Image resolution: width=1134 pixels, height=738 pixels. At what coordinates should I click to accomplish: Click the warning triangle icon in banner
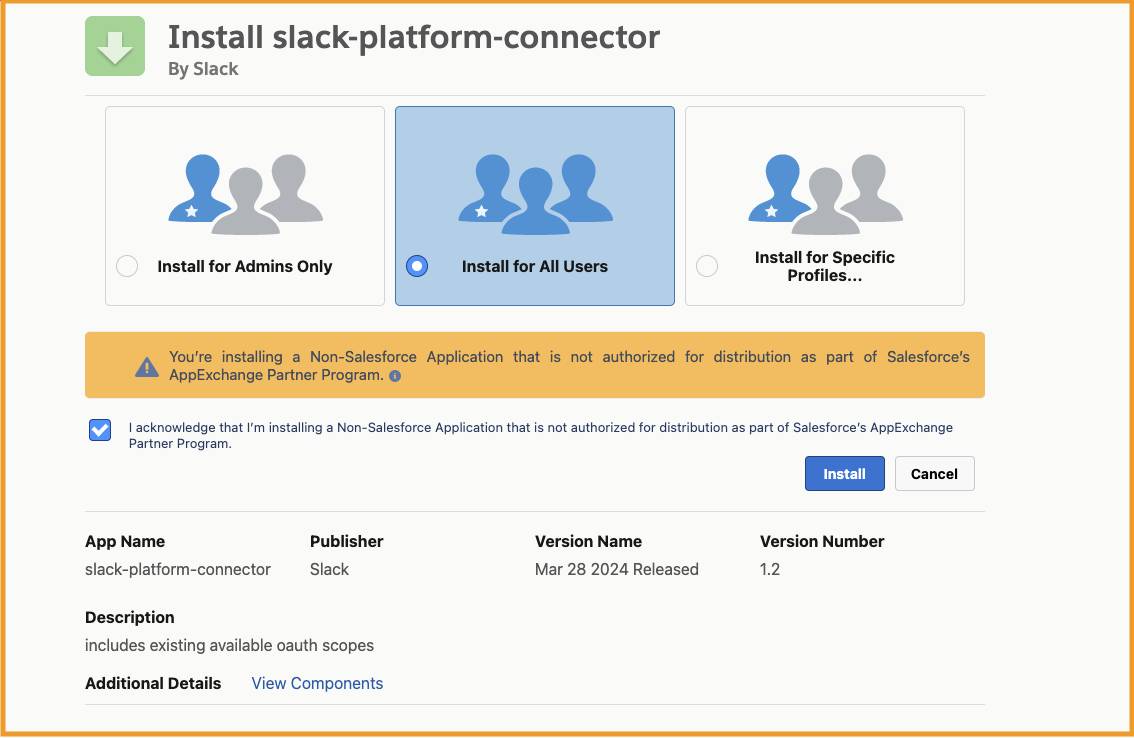pos(147,367)
